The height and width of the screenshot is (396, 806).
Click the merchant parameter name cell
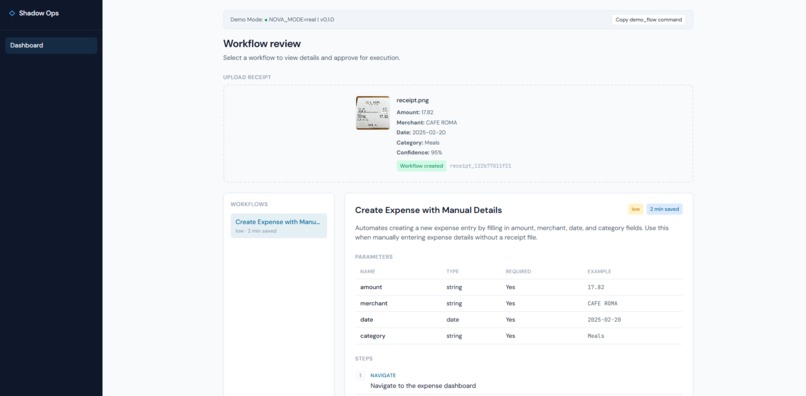(x=374, y=303)
